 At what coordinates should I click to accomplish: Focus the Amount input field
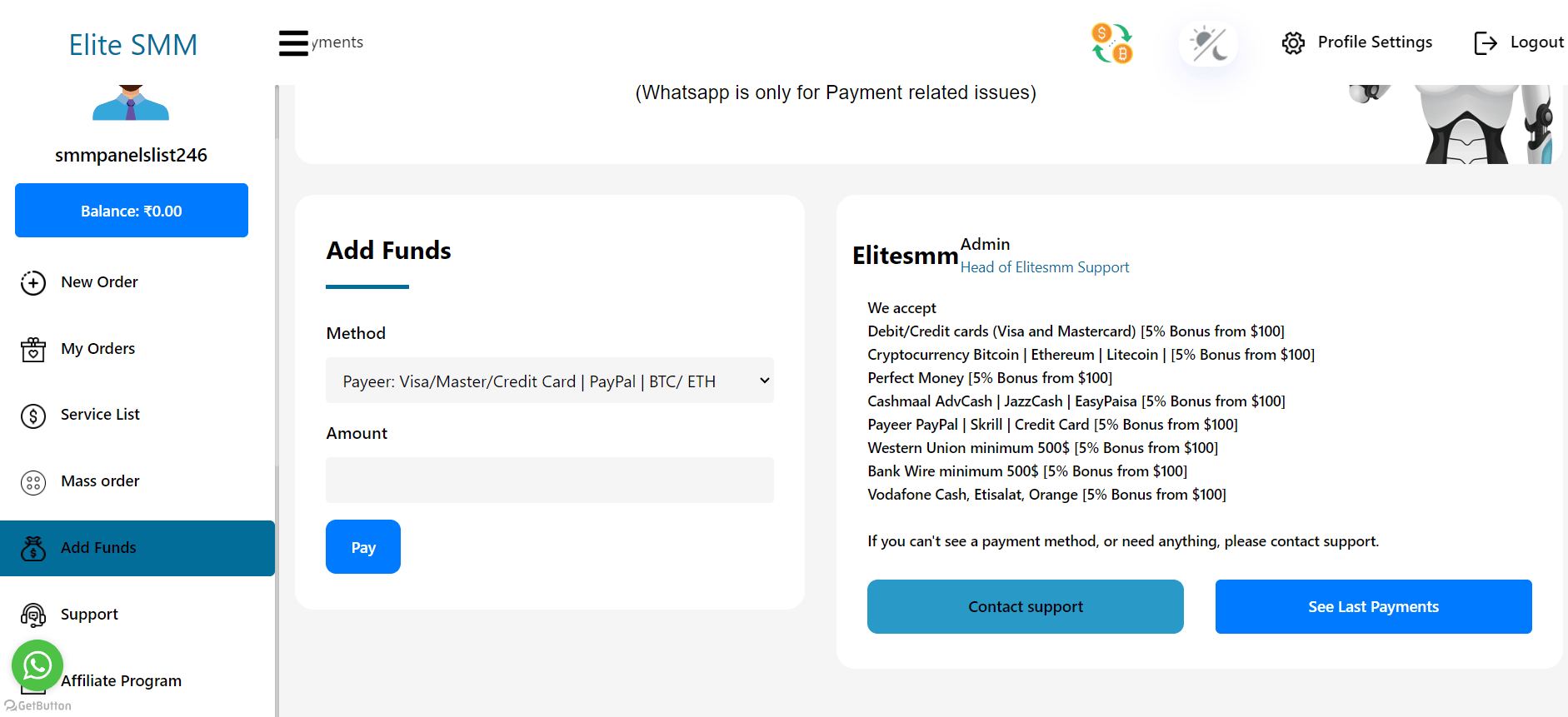pos(550,480)
